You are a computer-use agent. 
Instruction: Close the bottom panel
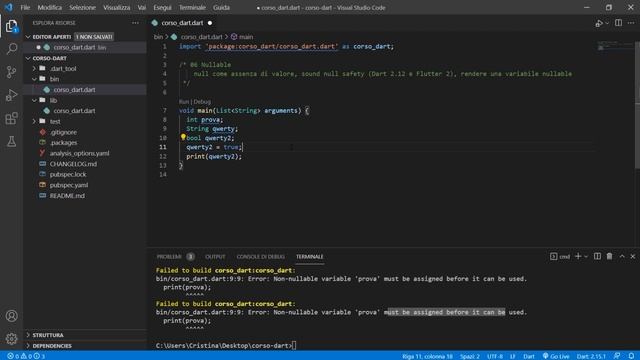point(633,256)
